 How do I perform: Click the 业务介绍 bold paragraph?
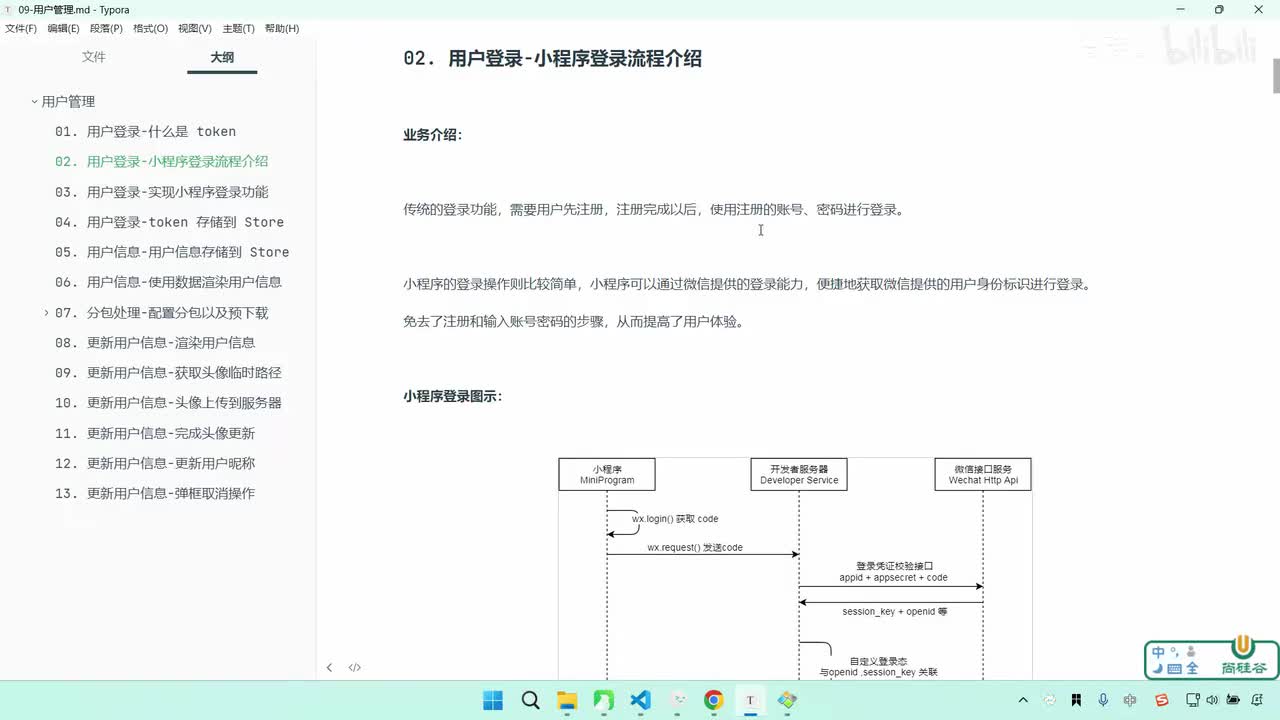[x=433, y=135]
